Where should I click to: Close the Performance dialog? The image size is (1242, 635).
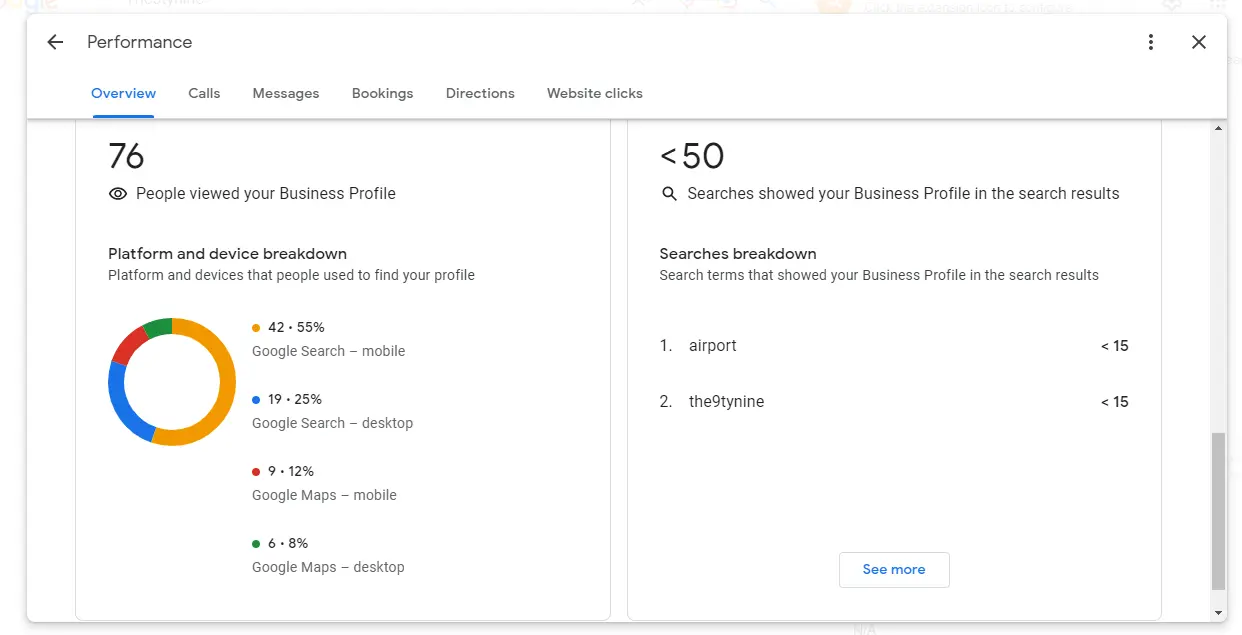(x=1199, y=42)
